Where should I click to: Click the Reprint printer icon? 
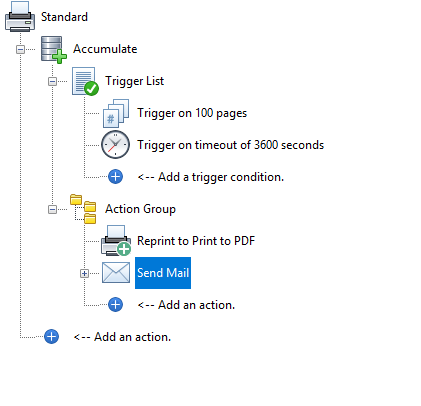pos(116,241)
